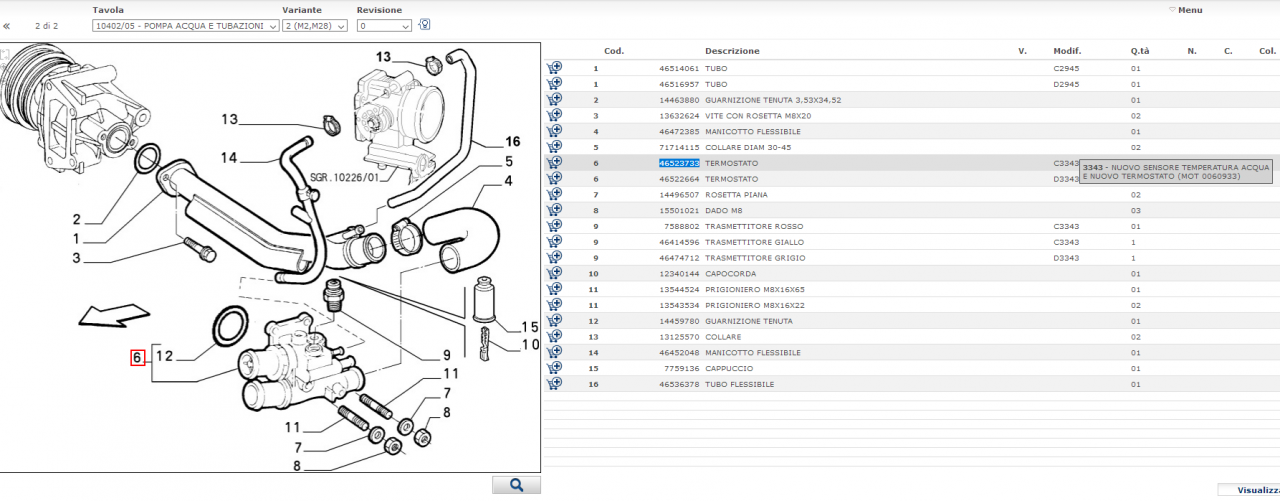Add TUBO FLESSIBILE item 16 to cart
The image size is (1280, 501).
click(554, 384)
